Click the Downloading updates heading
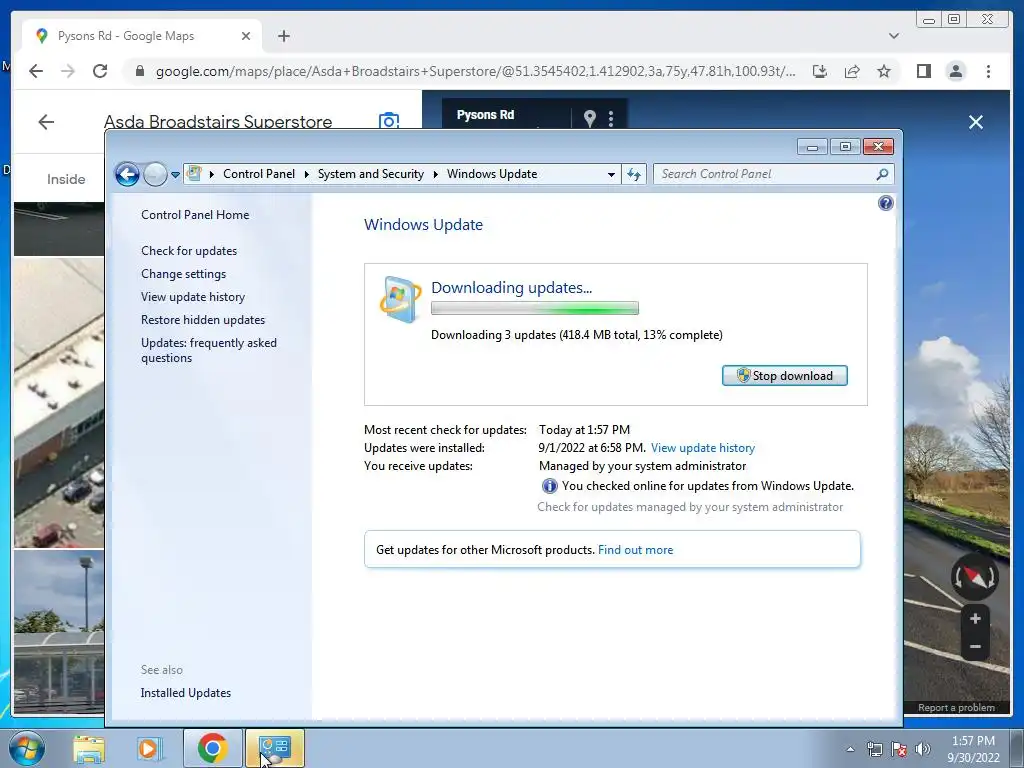1024x768 pixels. 511,287
